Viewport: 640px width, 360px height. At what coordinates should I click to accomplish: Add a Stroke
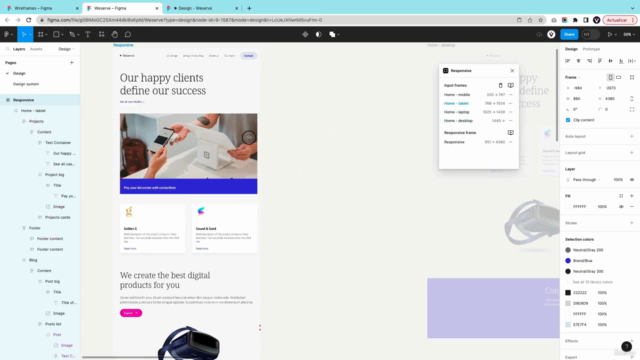click(x=631, y=223)
